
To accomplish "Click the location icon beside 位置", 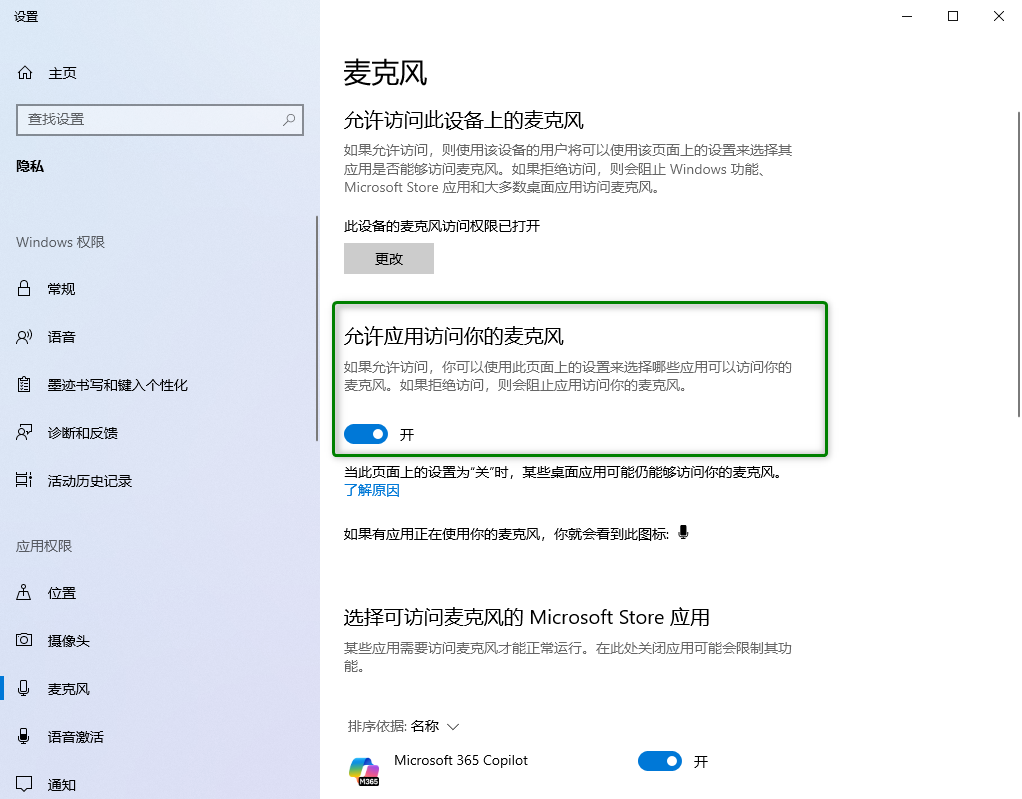I will pos(24,592).
